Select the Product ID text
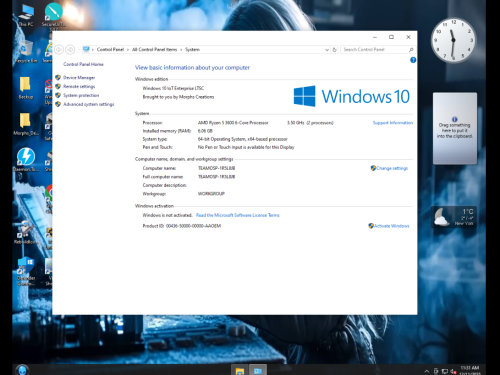The height and width of the screenshot is (375, 500). pos(182,226)
